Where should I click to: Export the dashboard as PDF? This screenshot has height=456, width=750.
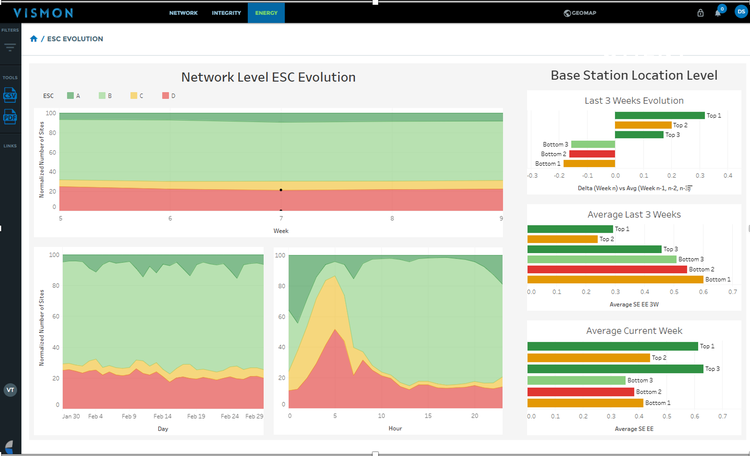[10, 117]
